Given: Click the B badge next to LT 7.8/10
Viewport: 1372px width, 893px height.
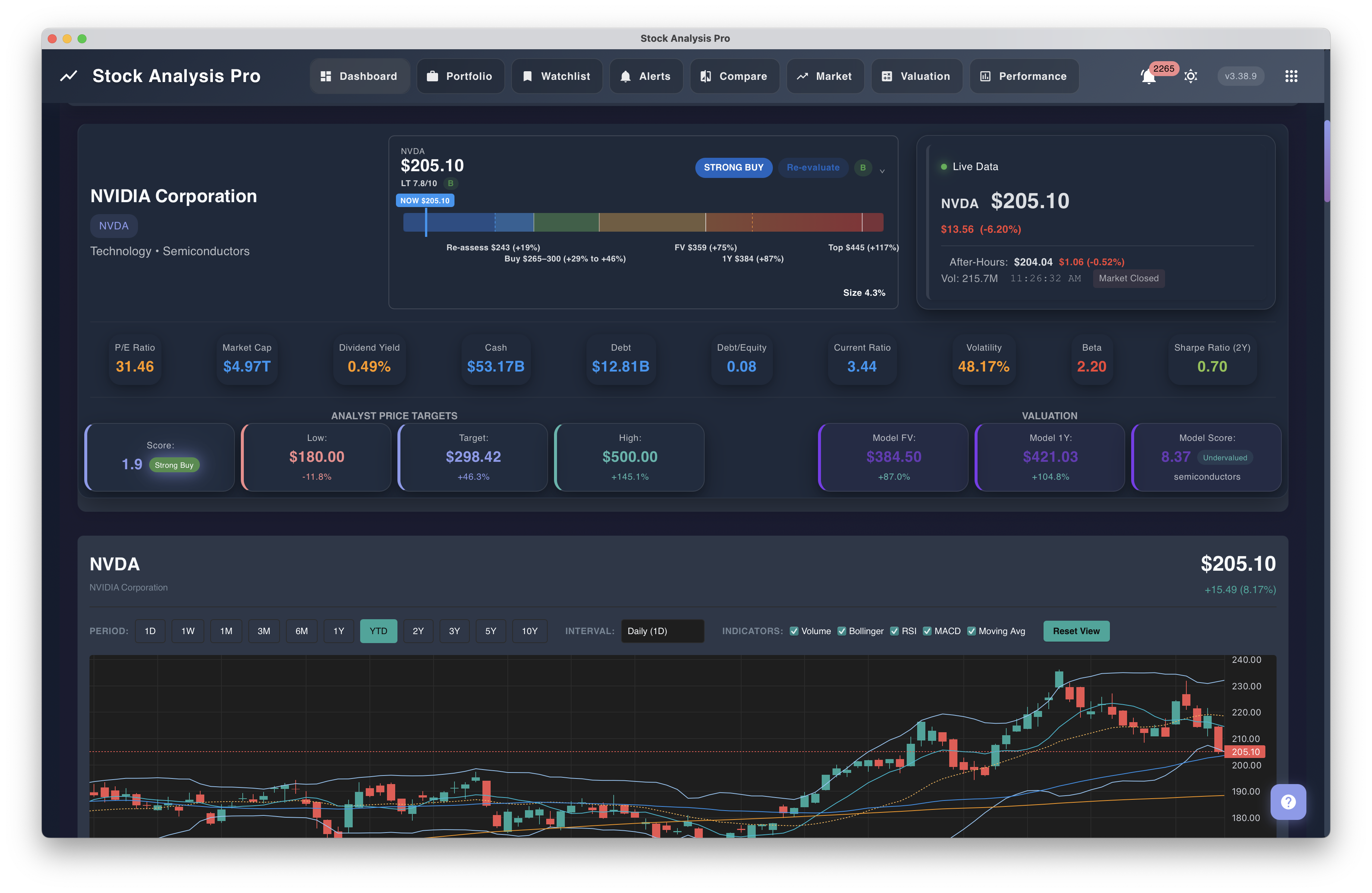Looking at the screenshot, I should (x=450, y=184).
